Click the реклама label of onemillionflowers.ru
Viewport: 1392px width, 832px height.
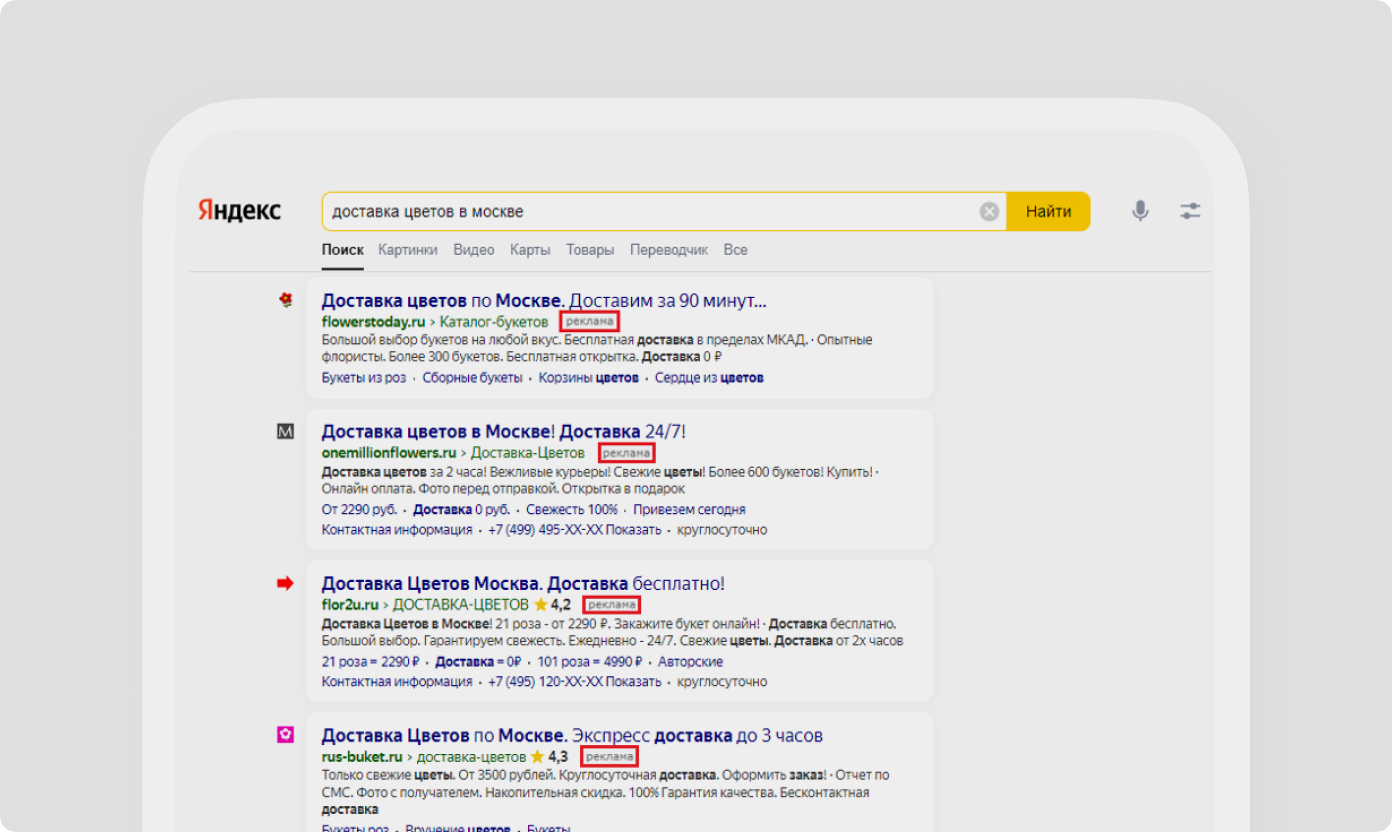(626, 453)
